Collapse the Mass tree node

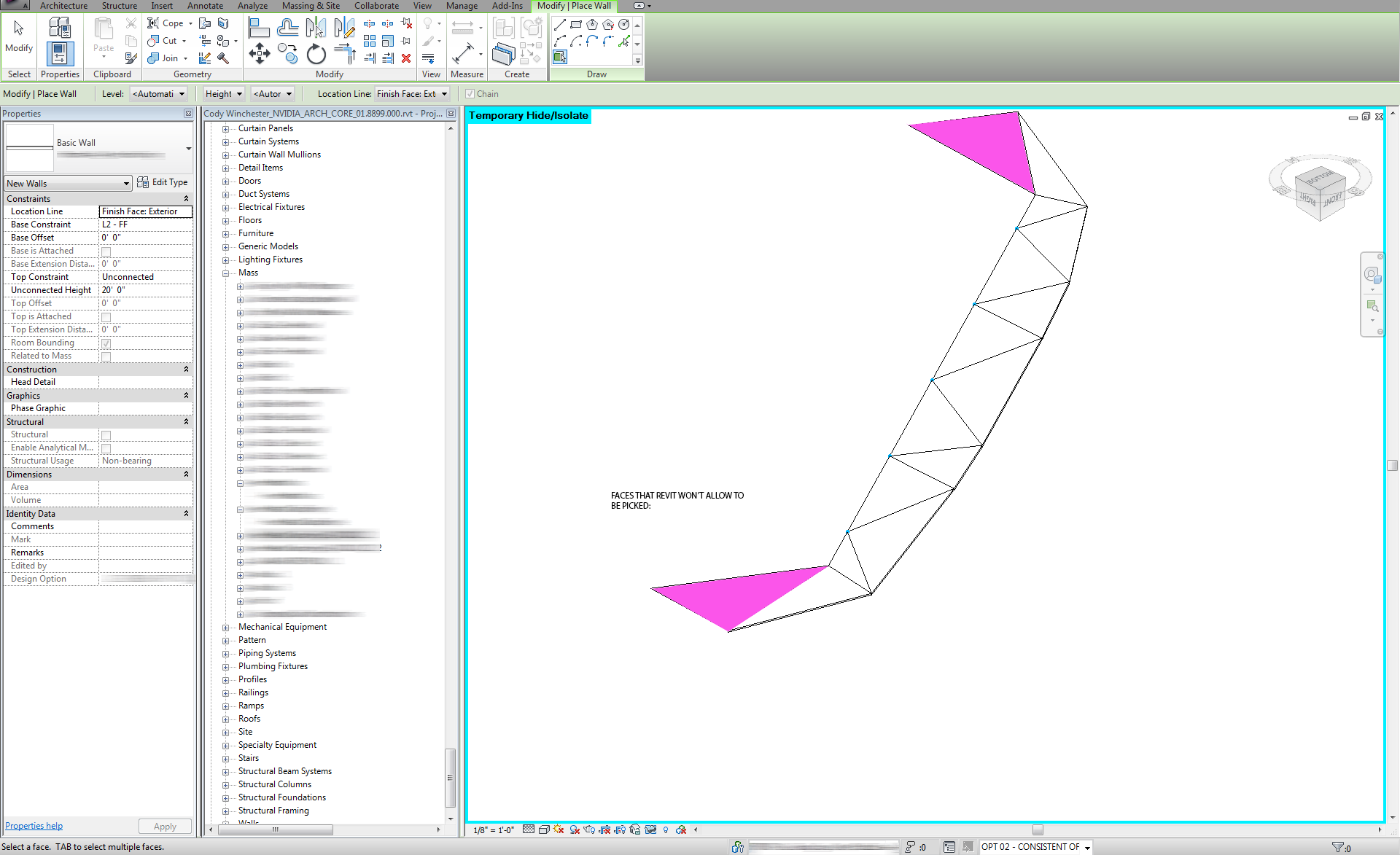[226, 273]
